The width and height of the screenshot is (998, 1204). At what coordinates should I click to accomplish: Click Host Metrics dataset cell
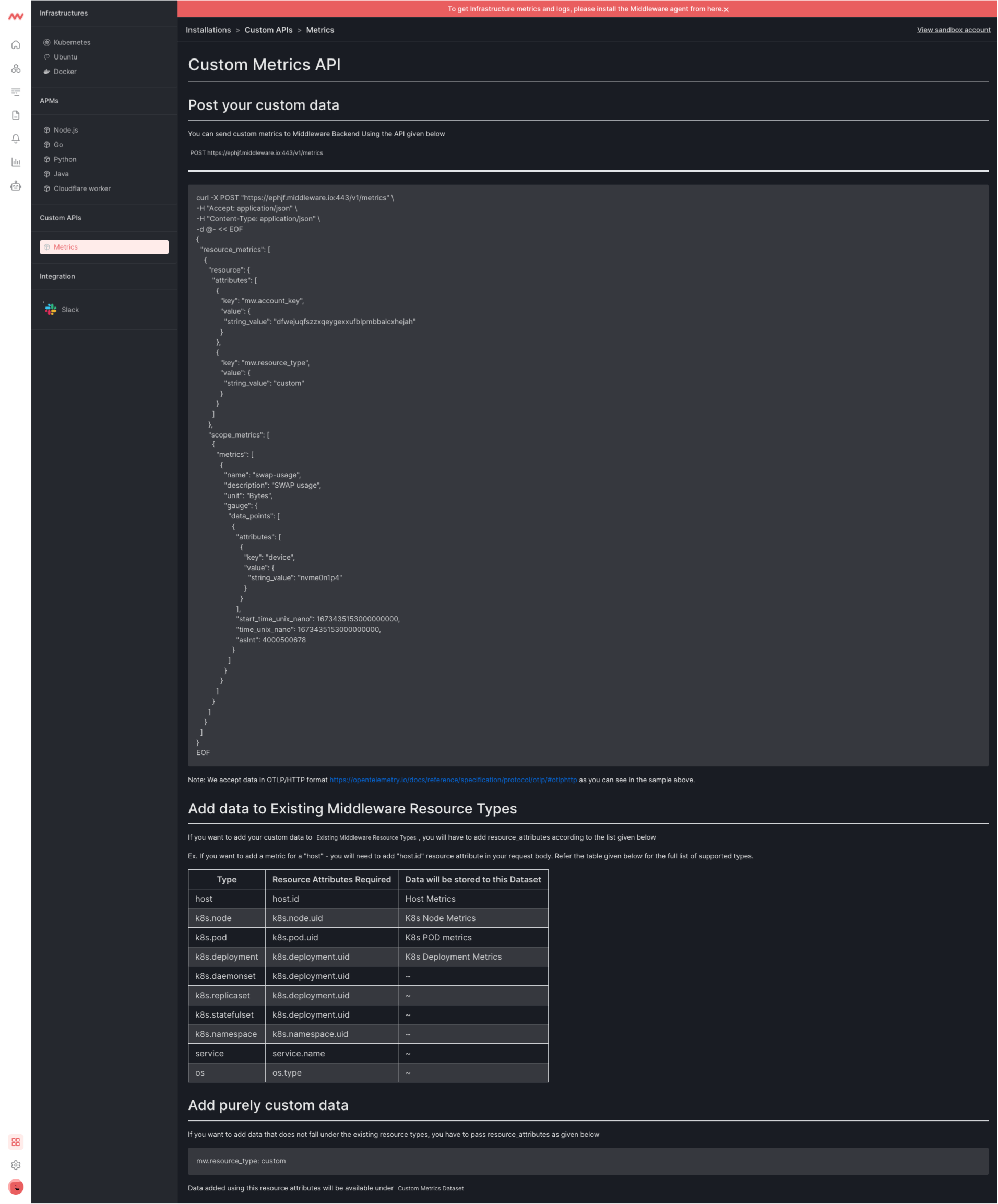point(473,899)
